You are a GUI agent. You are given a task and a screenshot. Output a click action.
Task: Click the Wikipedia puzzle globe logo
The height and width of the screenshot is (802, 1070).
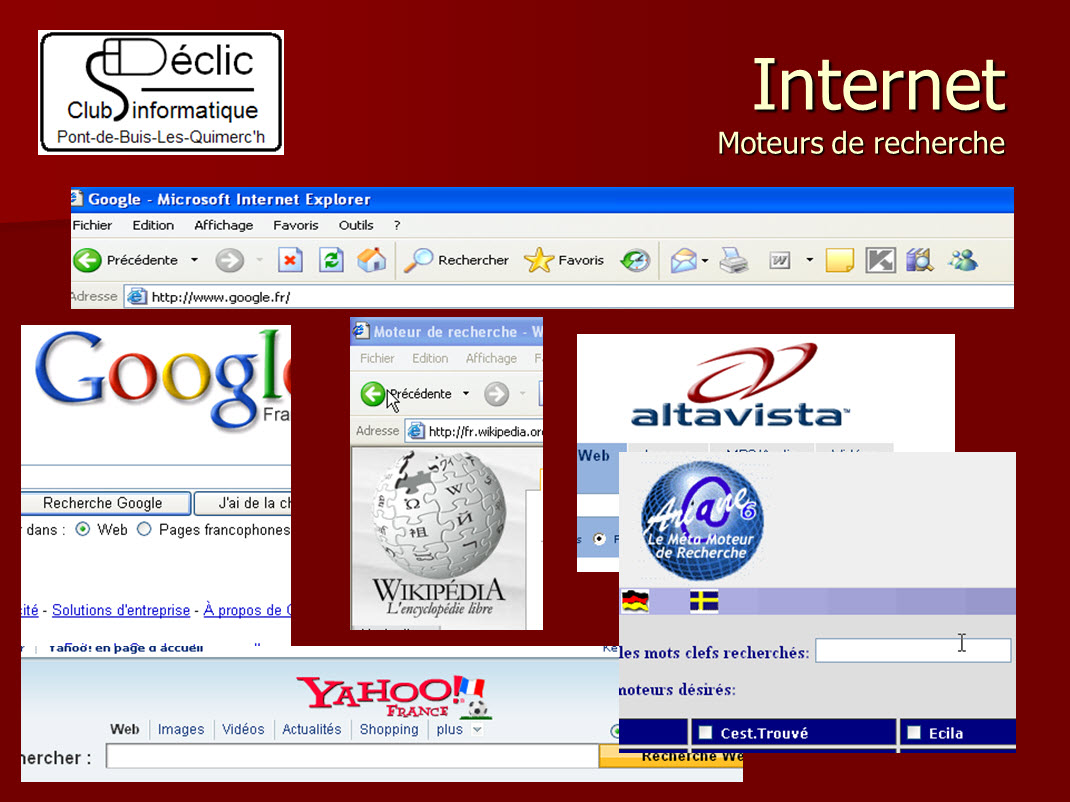click(439, 515)
